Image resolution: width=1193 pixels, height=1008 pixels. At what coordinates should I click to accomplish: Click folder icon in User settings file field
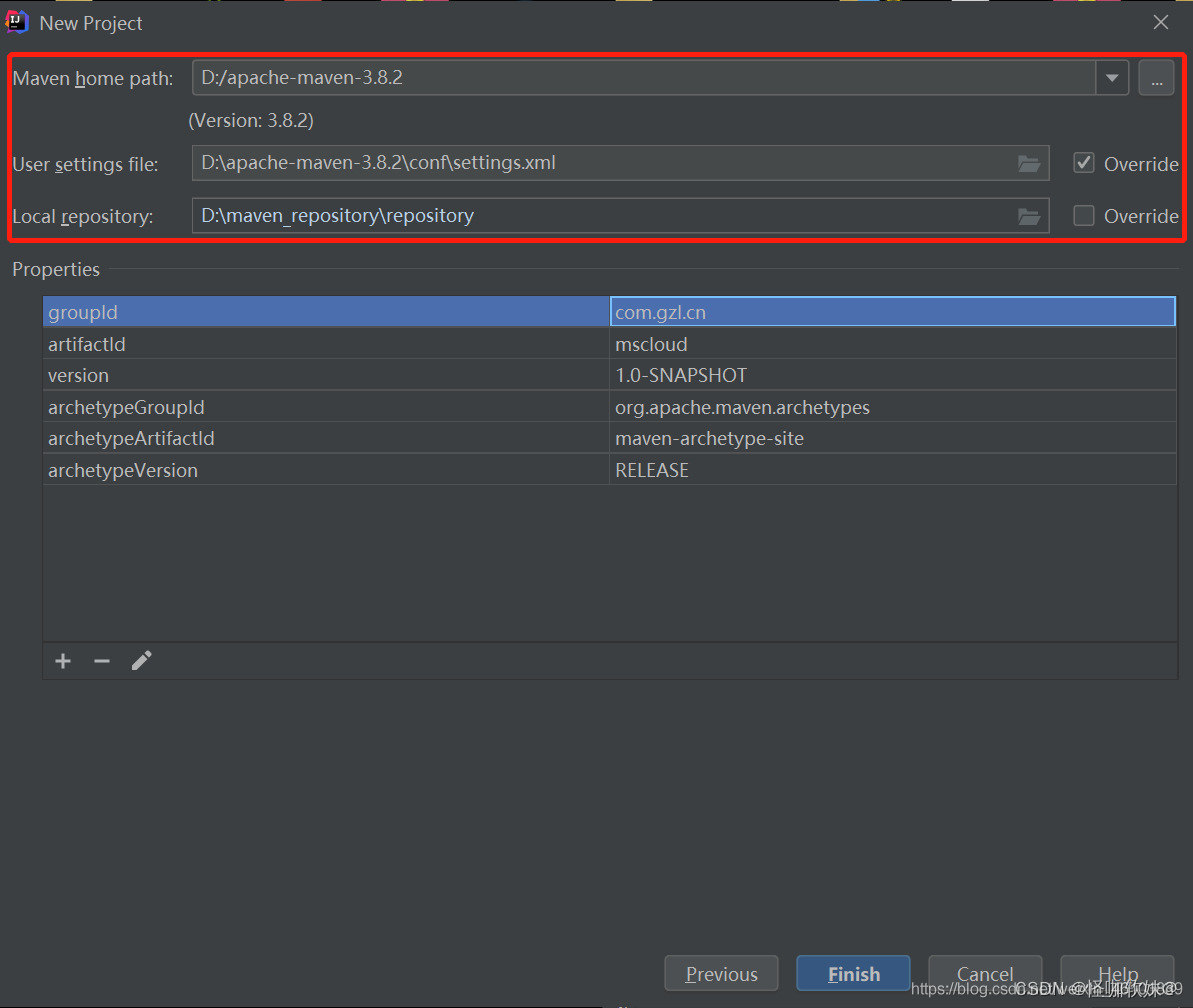coord(1029,164)
